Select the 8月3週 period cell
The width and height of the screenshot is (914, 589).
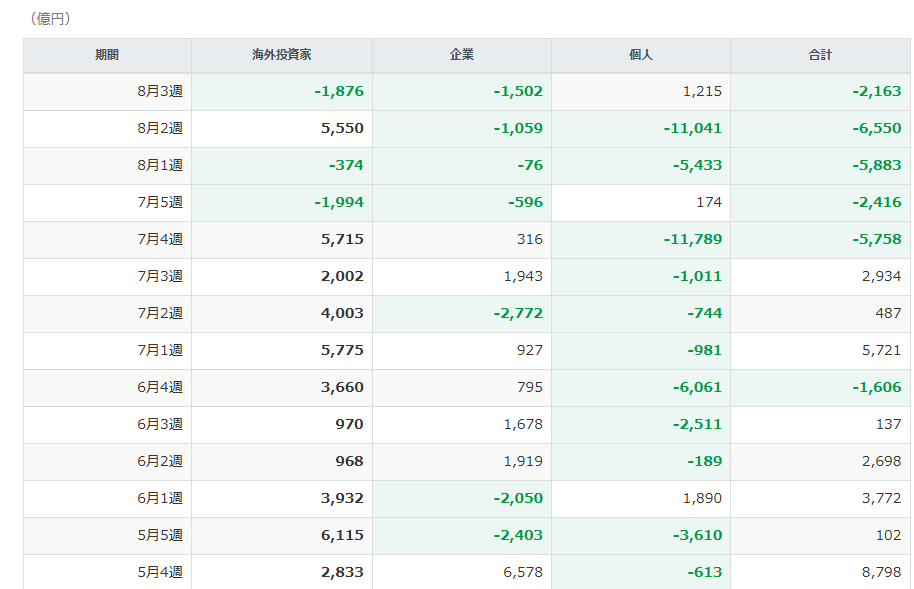click(x=107, y=92)
